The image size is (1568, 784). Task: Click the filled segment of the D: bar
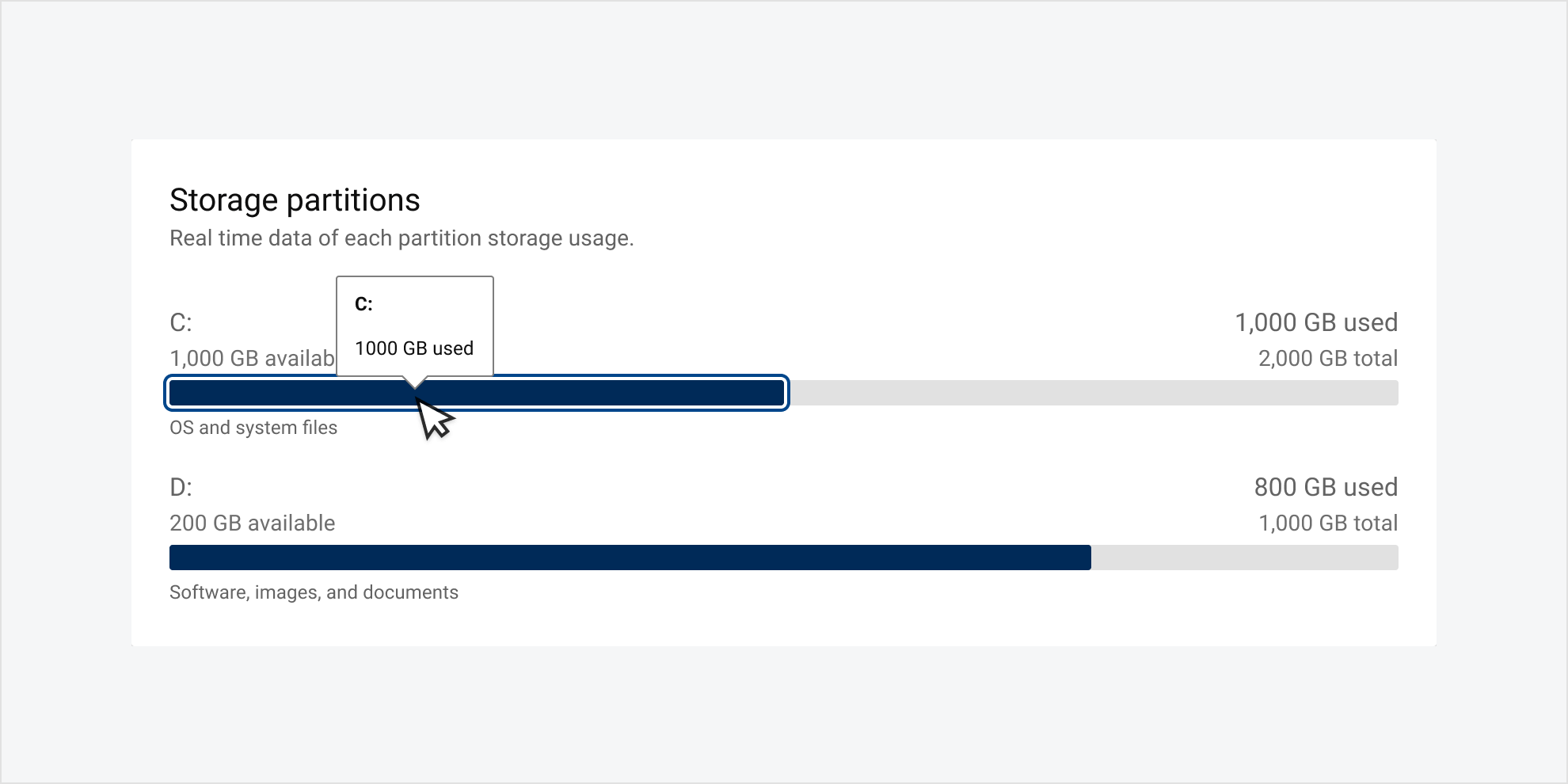[x=626, y=558]
